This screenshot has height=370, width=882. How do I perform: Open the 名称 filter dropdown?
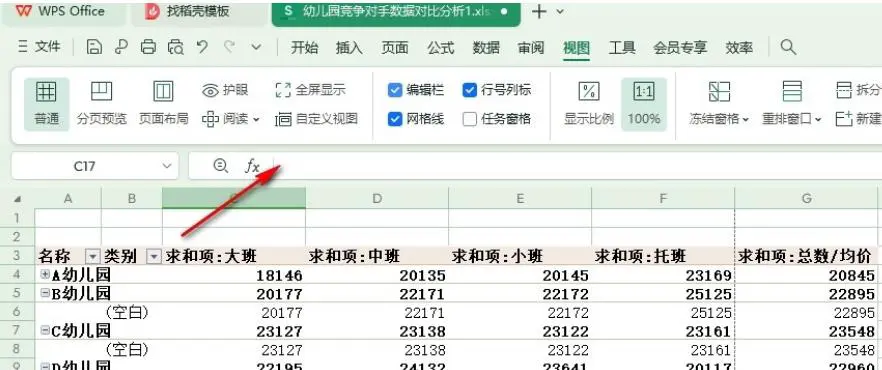click(x=92, y=256)
